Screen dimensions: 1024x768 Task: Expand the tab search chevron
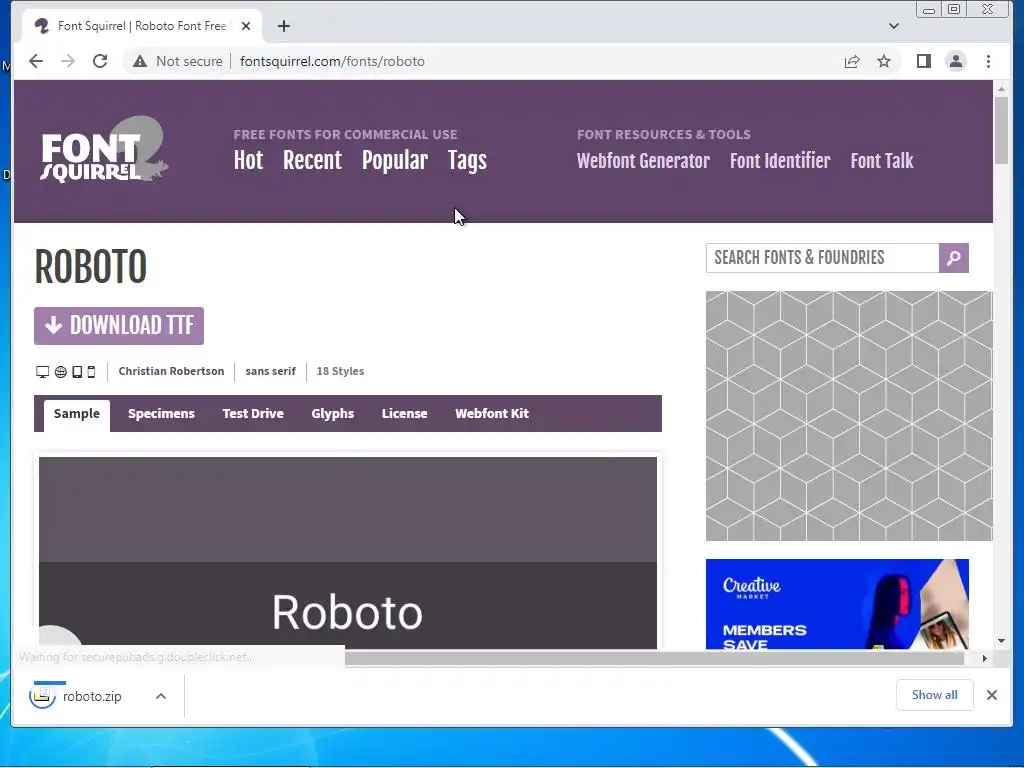(x=894, y=26)
